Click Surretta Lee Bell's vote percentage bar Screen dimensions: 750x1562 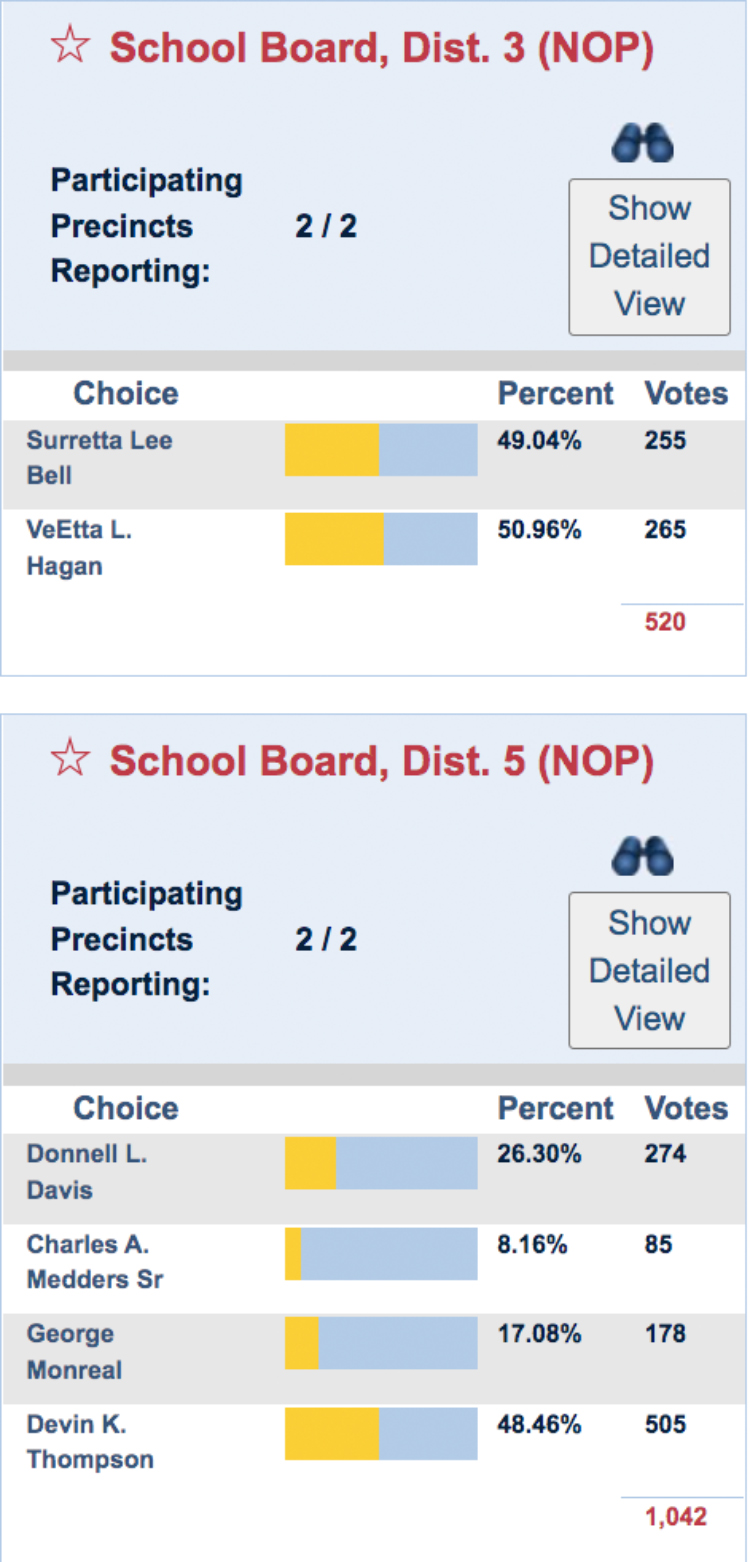click(x=381, y=449)
